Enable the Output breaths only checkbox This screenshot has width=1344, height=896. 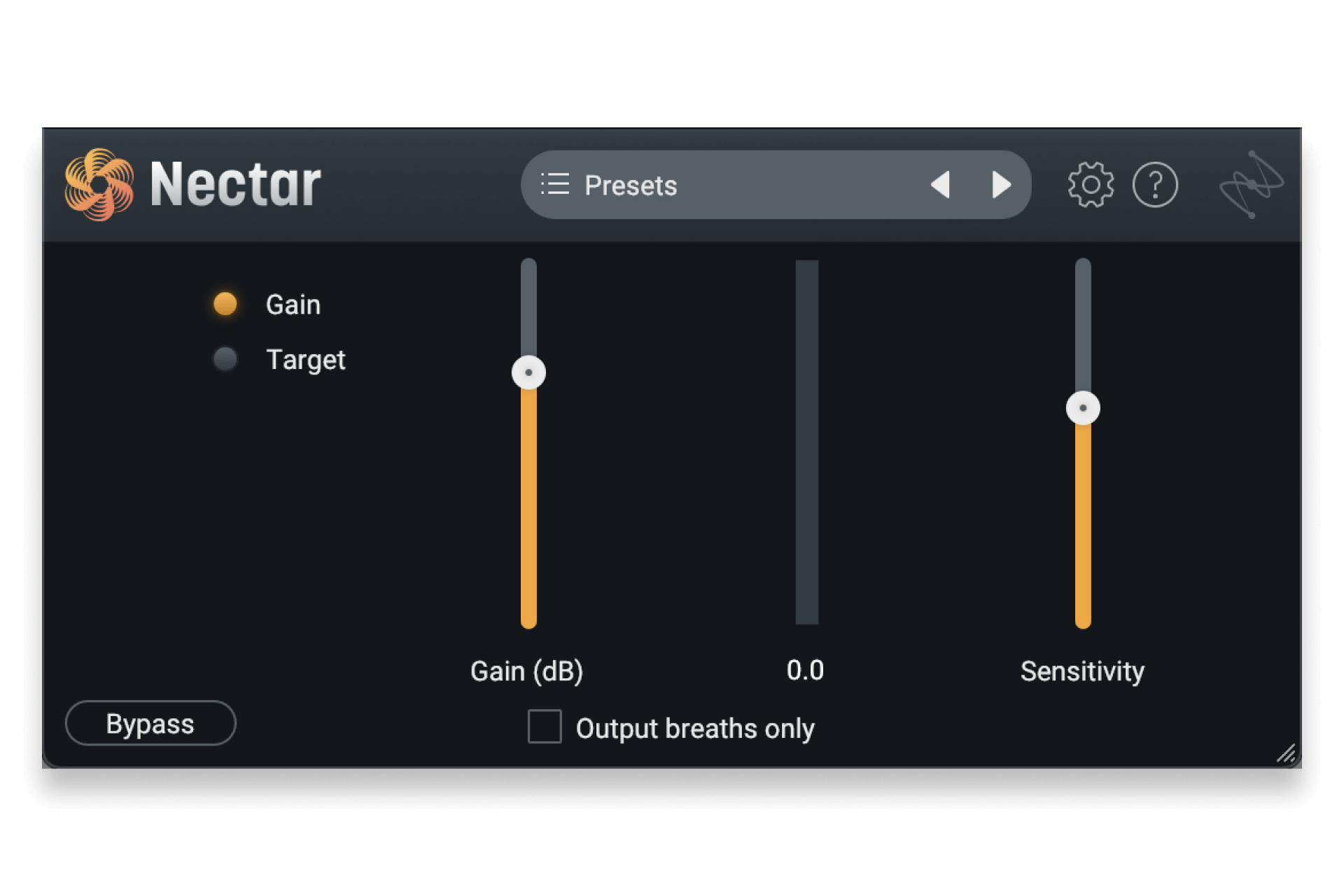point(545,727)
